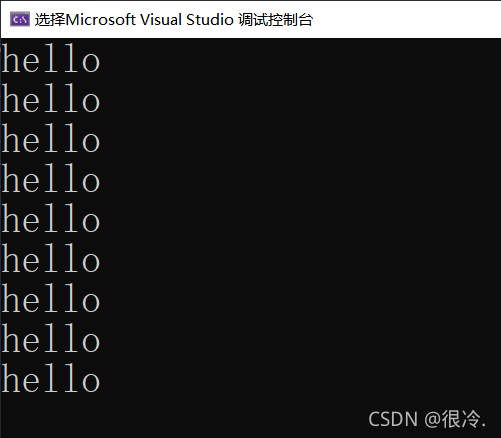Open the console window system menu icon

pyautogui.click(x=20, y=19)
